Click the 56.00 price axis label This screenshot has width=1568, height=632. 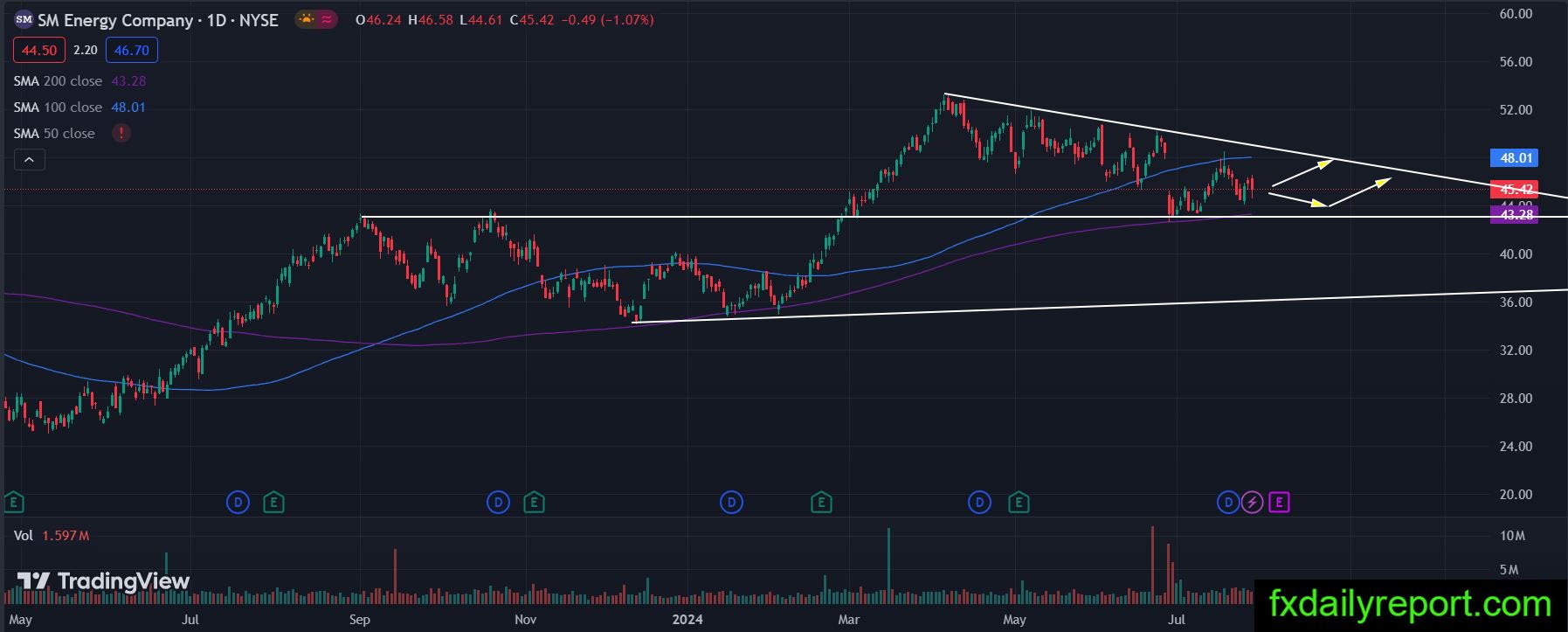pos(1516,62)
